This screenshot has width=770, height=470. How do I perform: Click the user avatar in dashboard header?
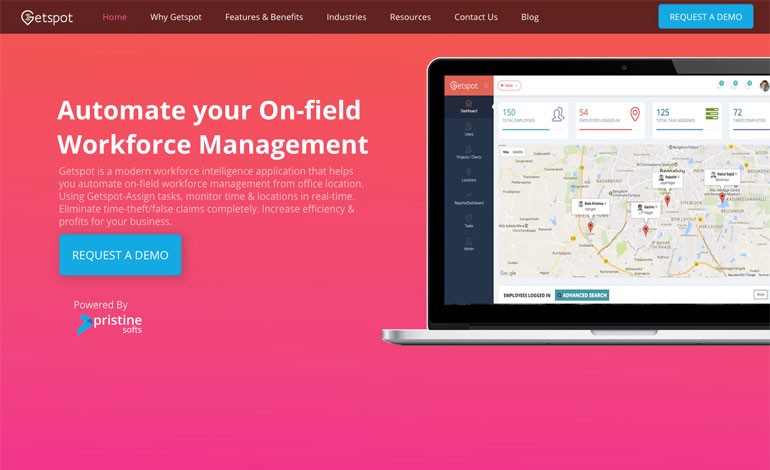coord(764,85)
